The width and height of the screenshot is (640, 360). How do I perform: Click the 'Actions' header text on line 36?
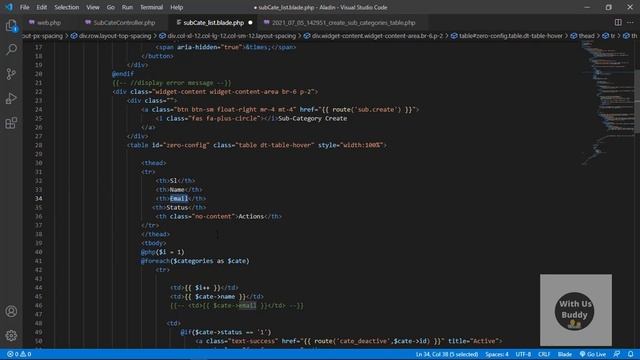click(x=251, y=216)
